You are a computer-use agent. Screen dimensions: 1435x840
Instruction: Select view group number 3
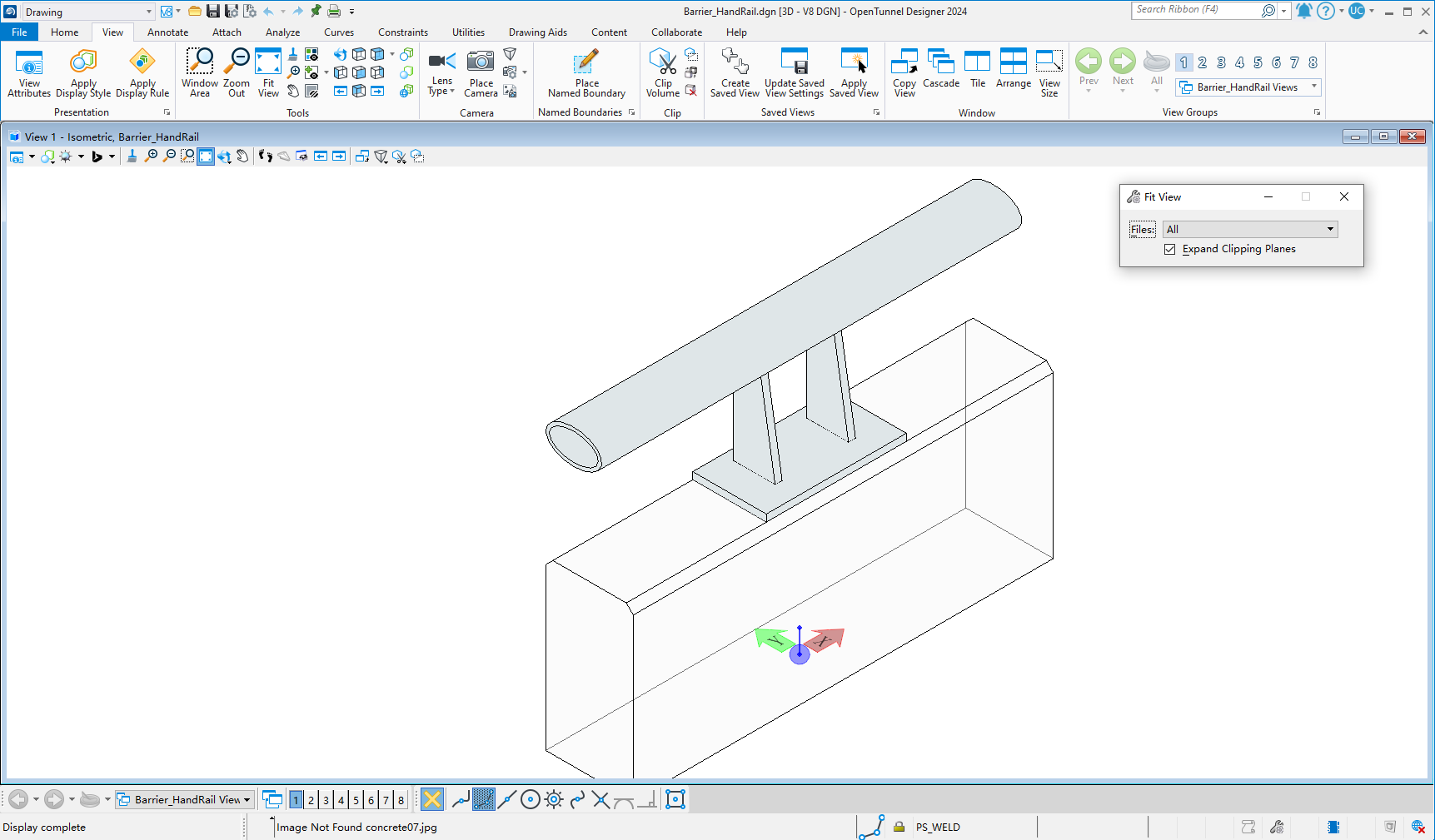click(1220, 62)
